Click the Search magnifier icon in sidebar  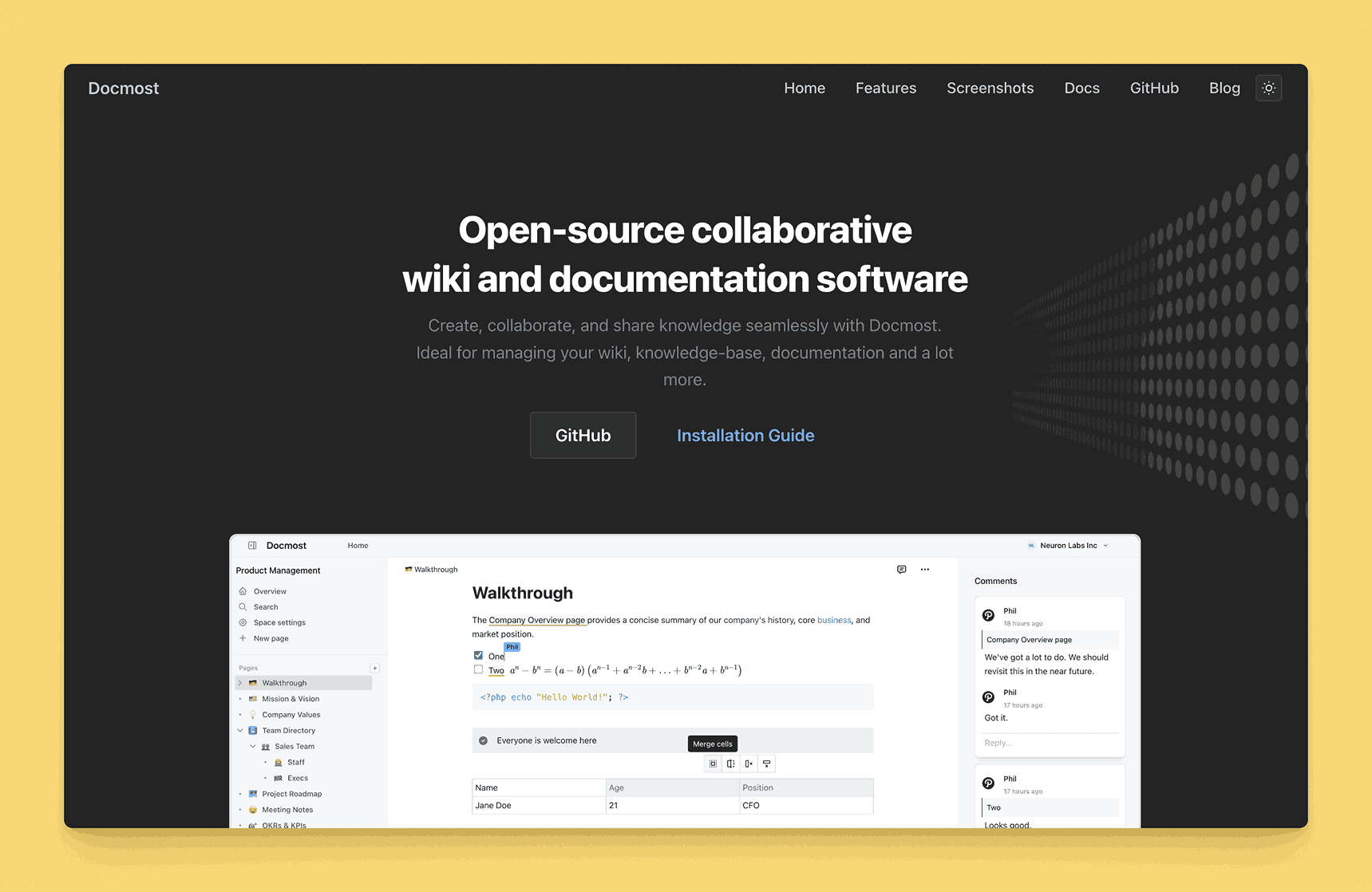tap(243, 607)
